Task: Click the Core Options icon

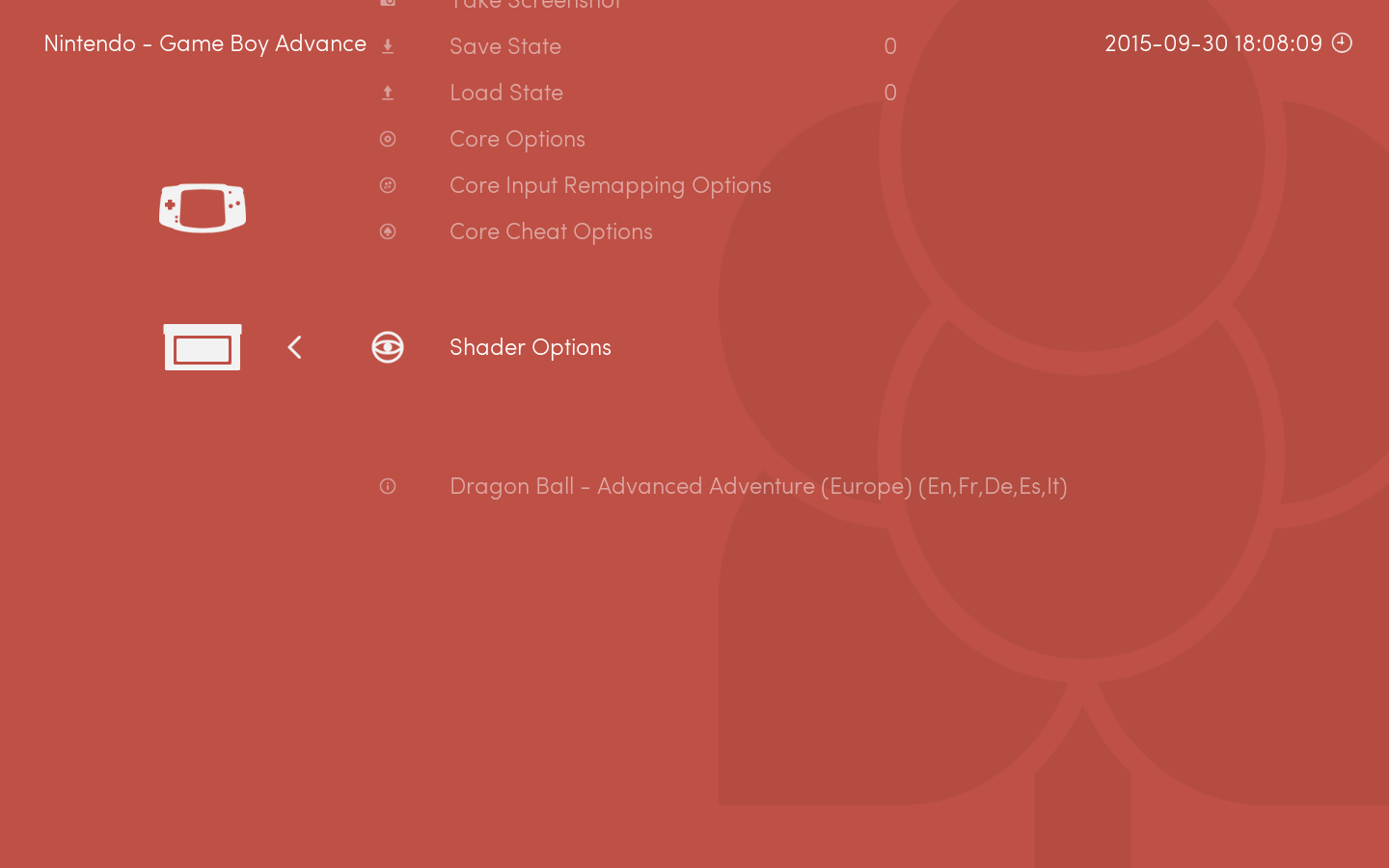Action: pyautogui.click(x=388, y=139)
